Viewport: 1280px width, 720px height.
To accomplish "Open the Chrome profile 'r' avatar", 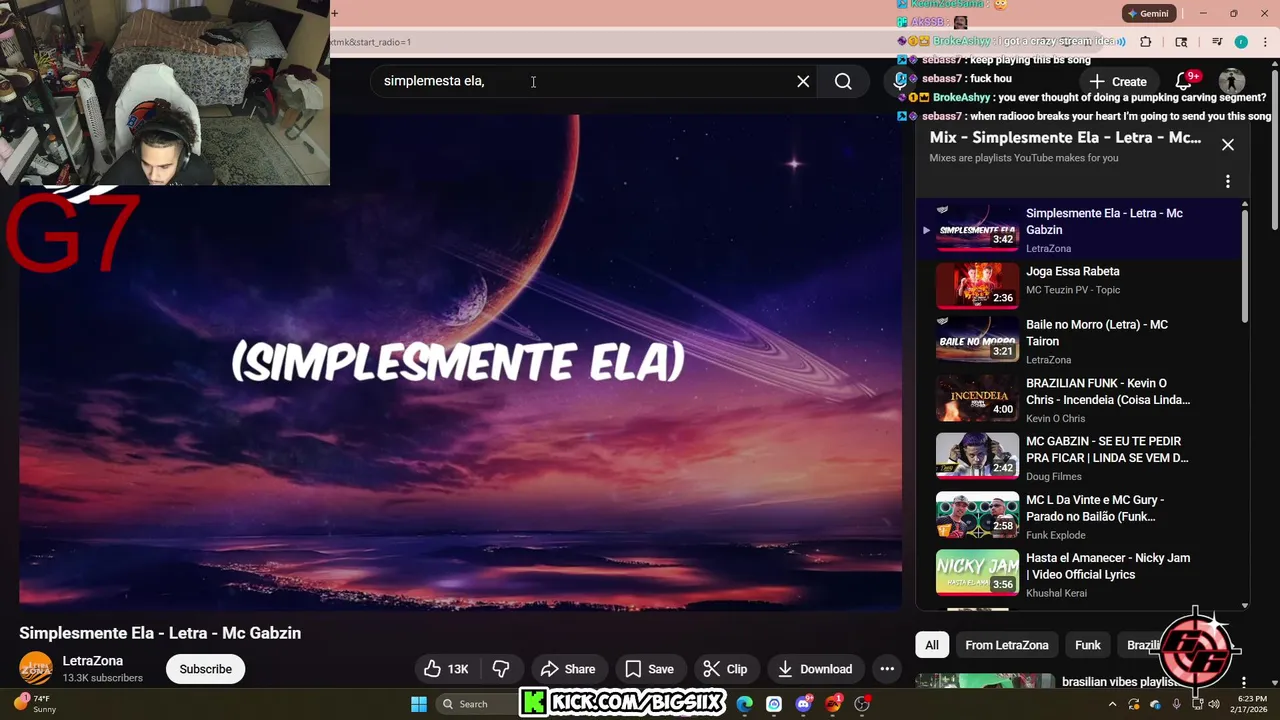I will (x=1241, y=42).
